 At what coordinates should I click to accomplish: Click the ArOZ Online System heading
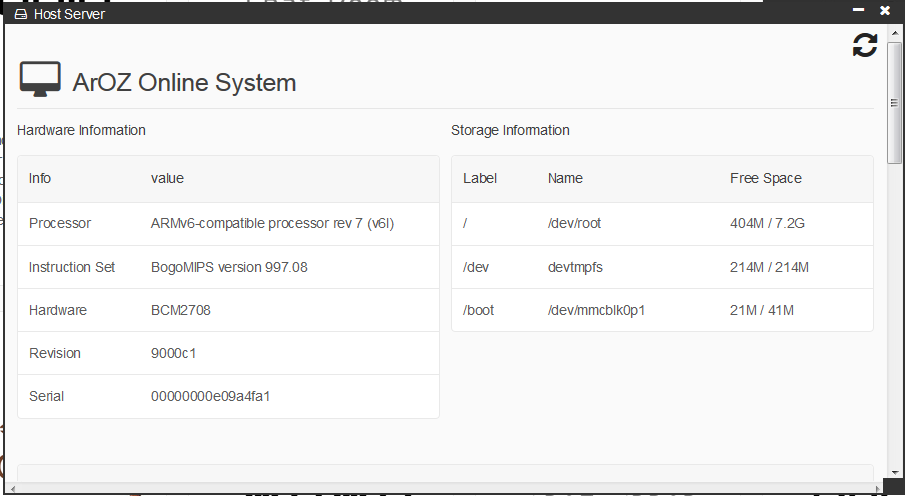point(184,82)
